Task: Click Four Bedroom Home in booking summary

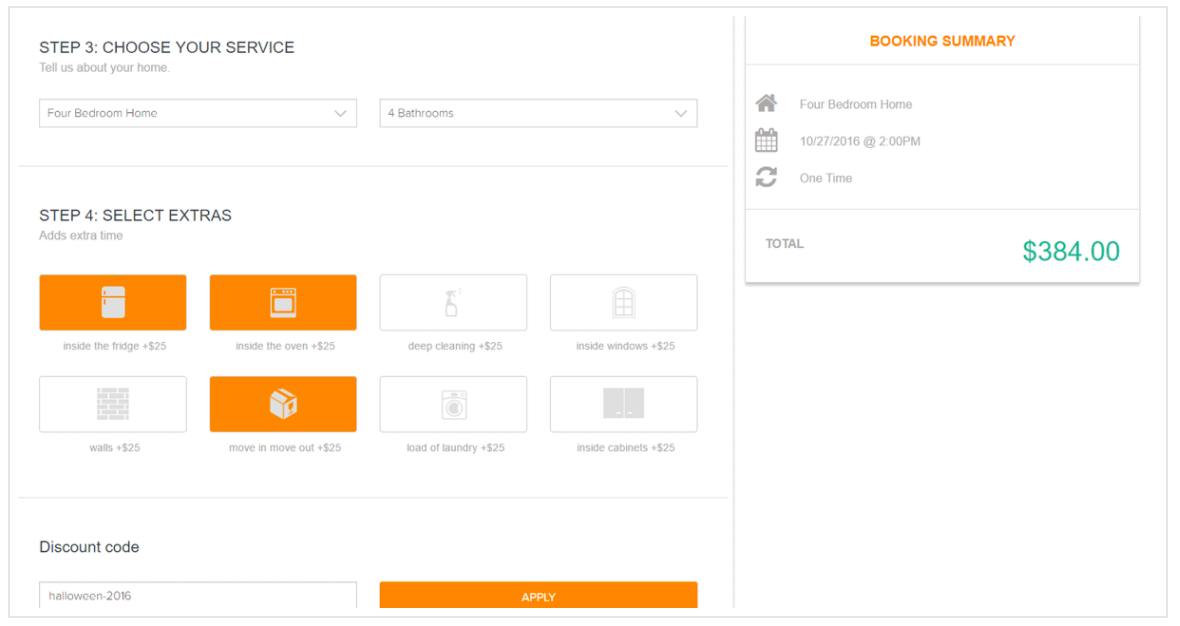Action: (856, 105)
